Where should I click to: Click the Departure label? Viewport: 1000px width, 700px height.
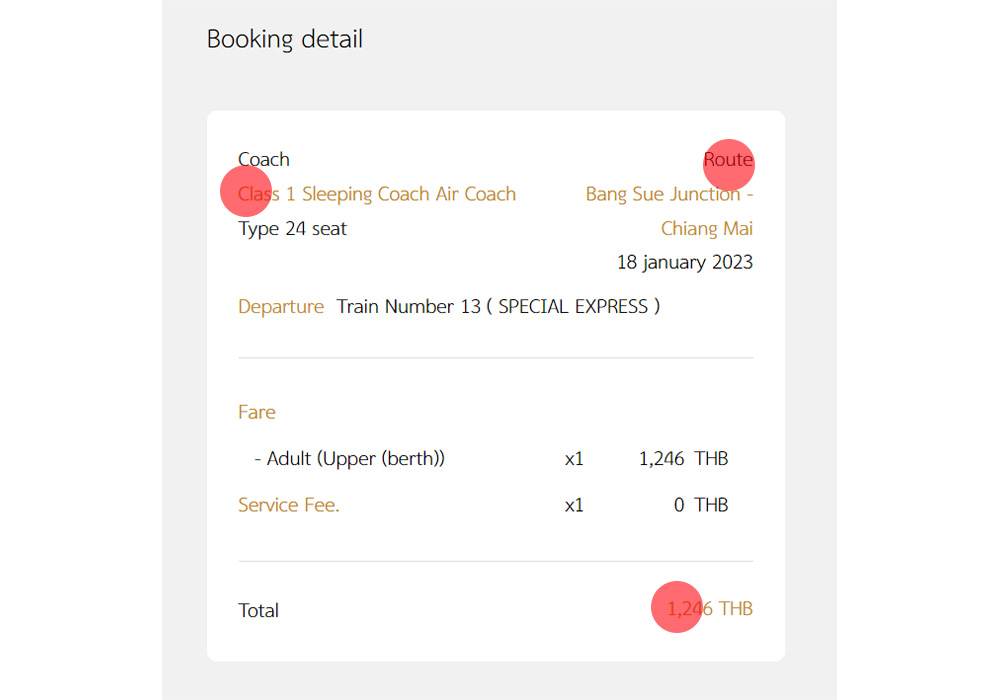281,307
